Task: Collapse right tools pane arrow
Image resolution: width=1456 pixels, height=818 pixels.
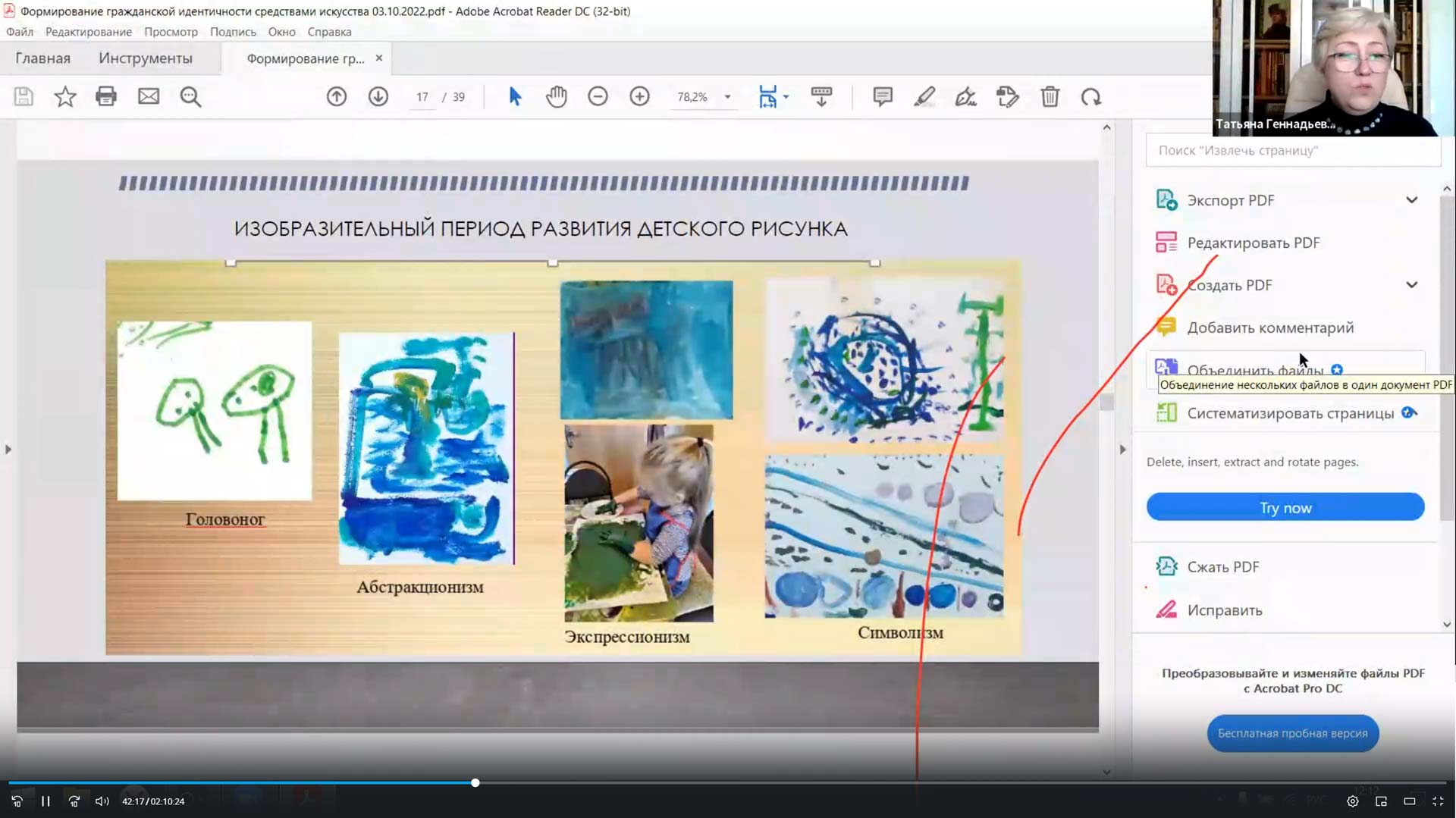Action: click(x=1123, y=450)
